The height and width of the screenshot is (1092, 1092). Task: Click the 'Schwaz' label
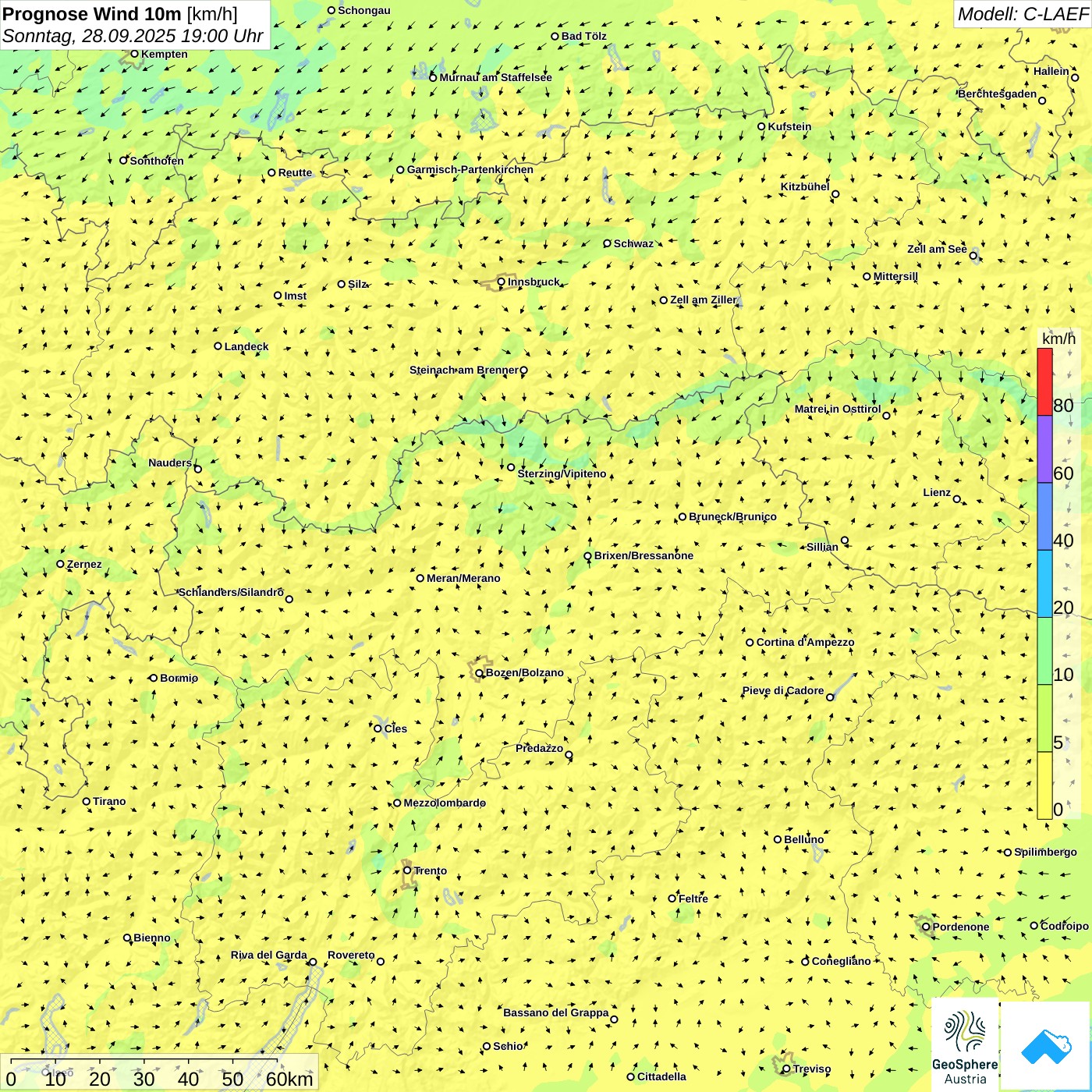click(633, 243)
